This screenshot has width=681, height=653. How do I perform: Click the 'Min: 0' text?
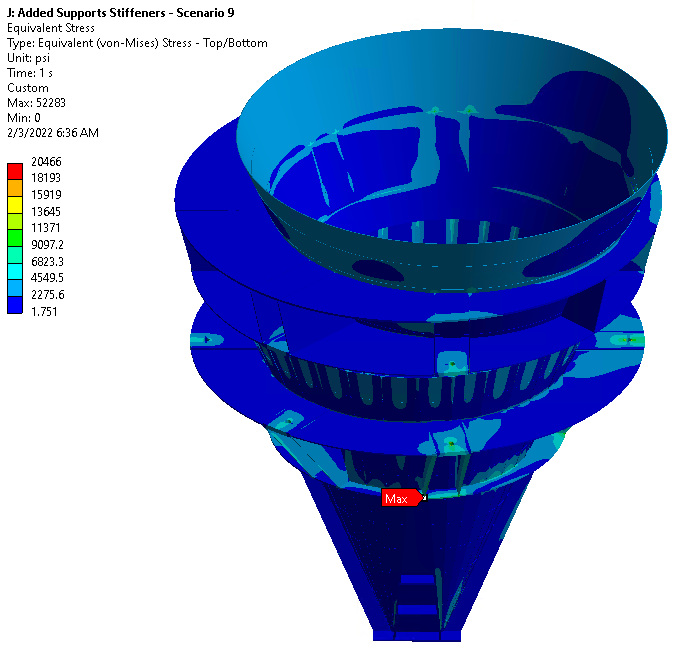click(24, 118)
